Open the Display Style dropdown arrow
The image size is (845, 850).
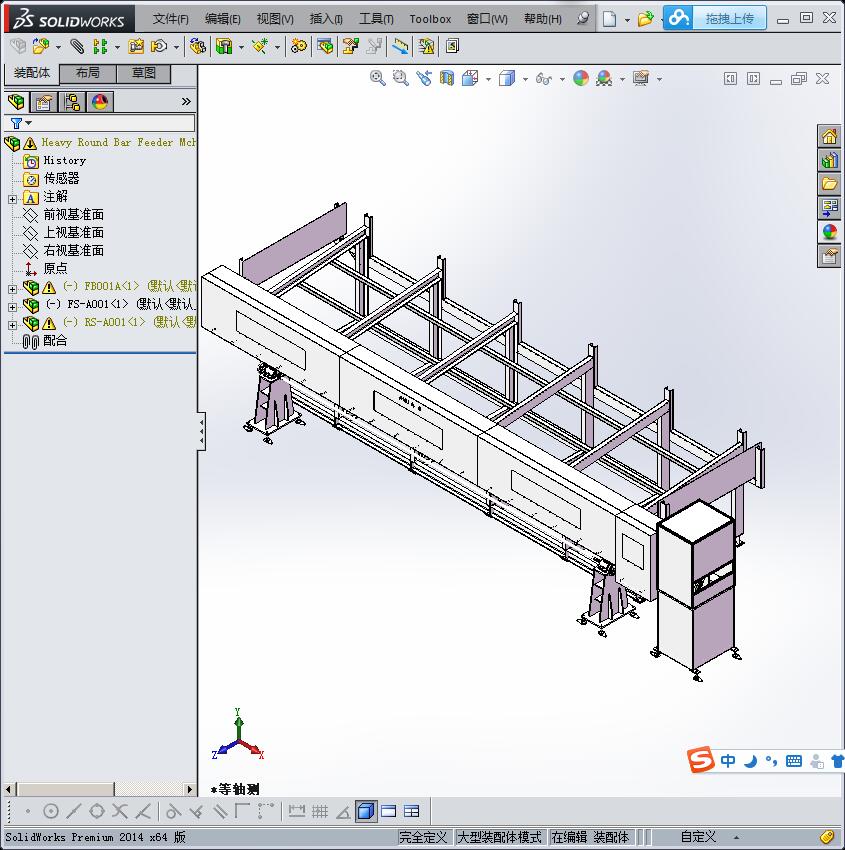(x=525, y=80)
